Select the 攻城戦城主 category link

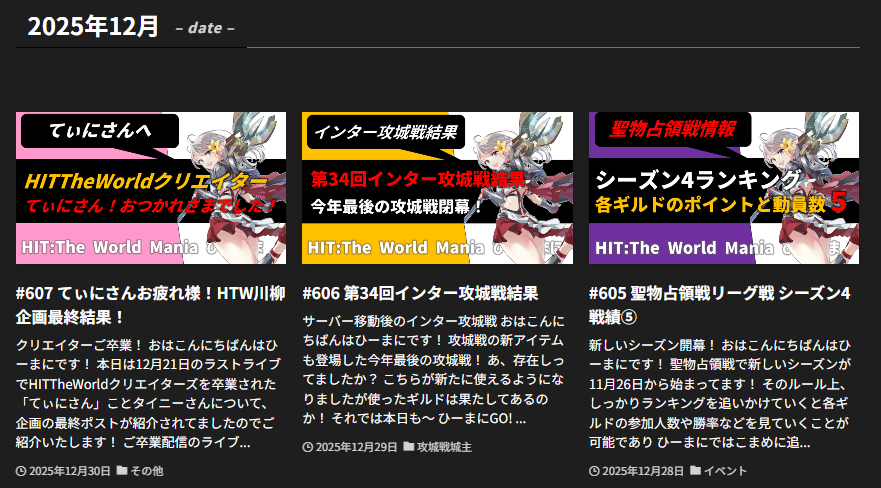(444, 447)
